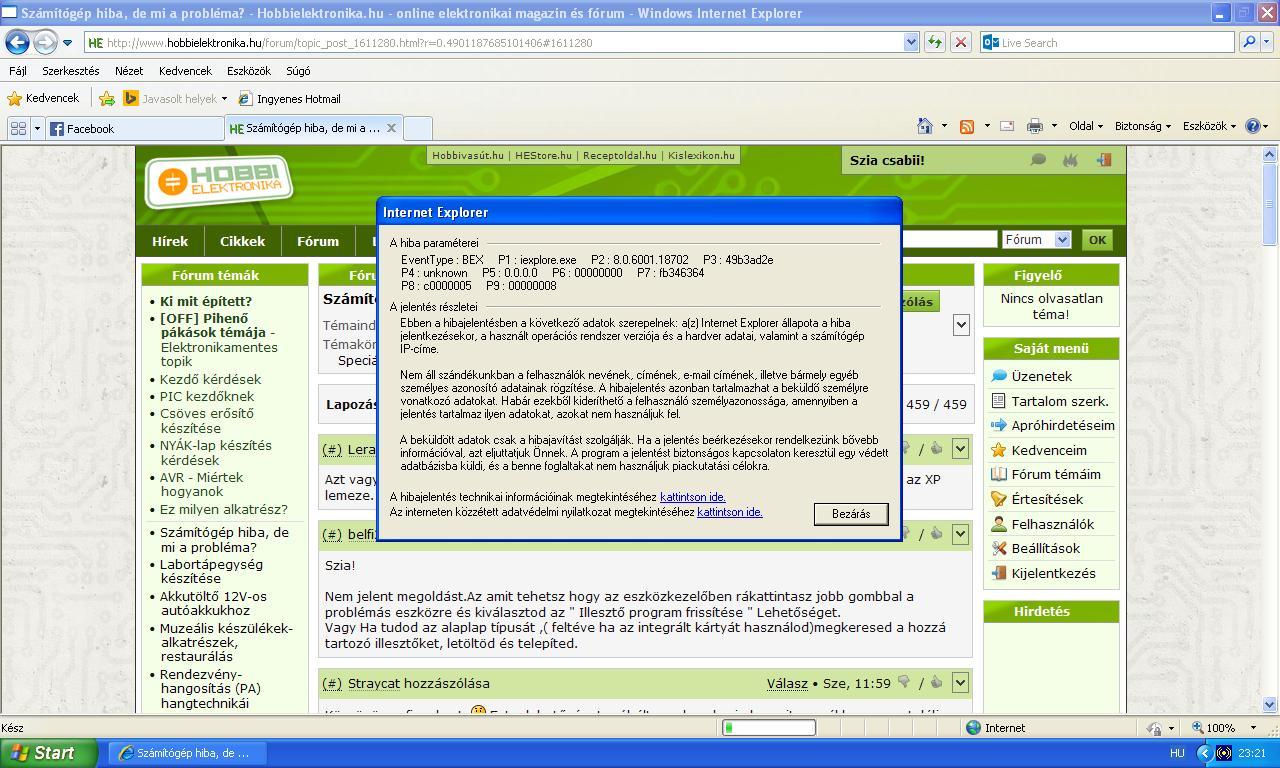Open a new blank tab
Screen dimensions: 1280x768
click(x=417, y=128)
